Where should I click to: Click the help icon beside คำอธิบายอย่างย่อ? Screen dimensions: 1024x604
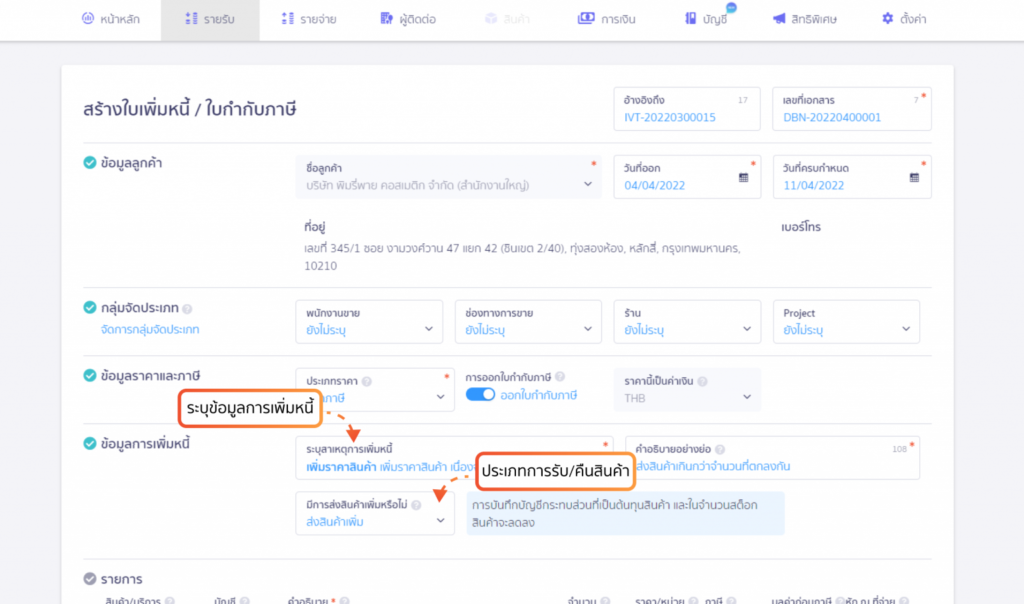pyautogui.click(x=720, y=449)
